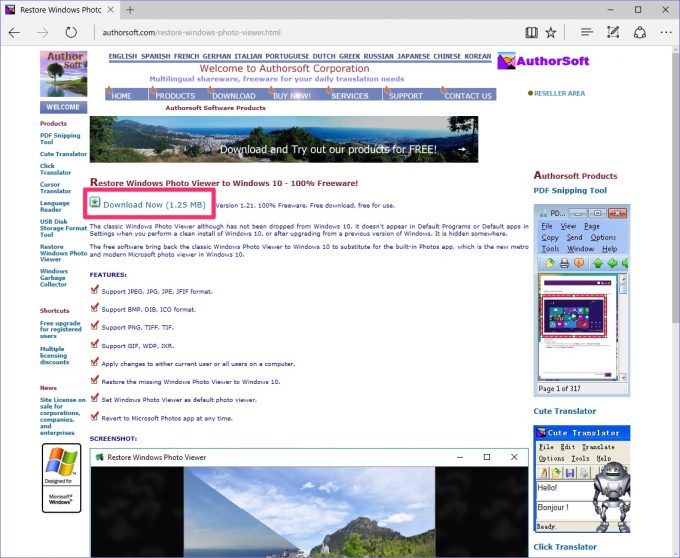Close the Restore Windows Photo tab

tap(111, 10)
